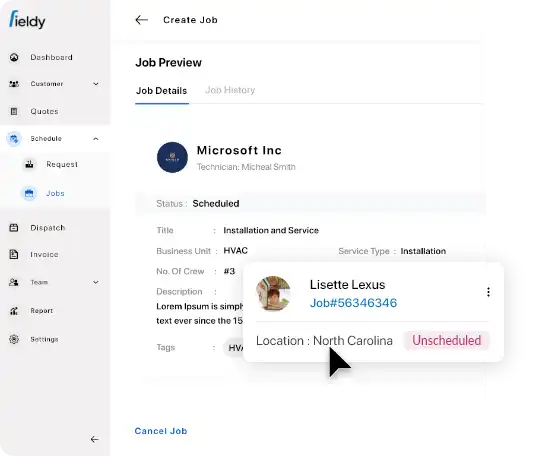Click the Request icon under Schedule
534x456 pixels.
tap(29, 164)
